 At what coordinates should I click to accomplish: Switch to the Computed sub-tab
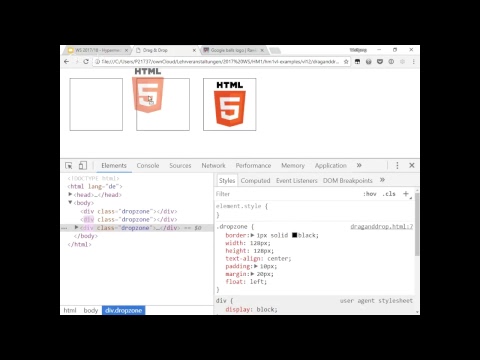point(255,181)
